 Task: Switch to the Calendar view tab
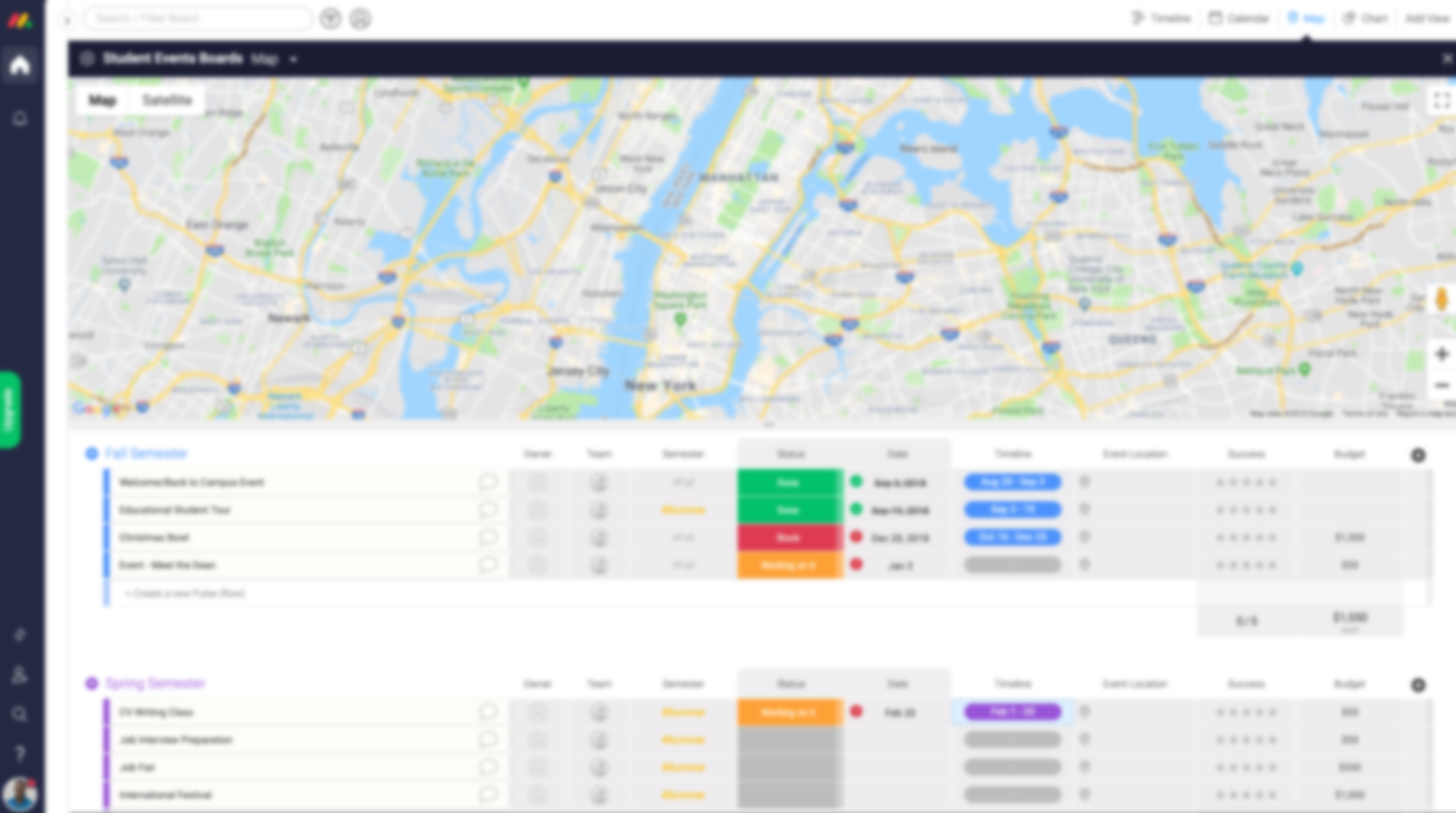click(1238, 18)
